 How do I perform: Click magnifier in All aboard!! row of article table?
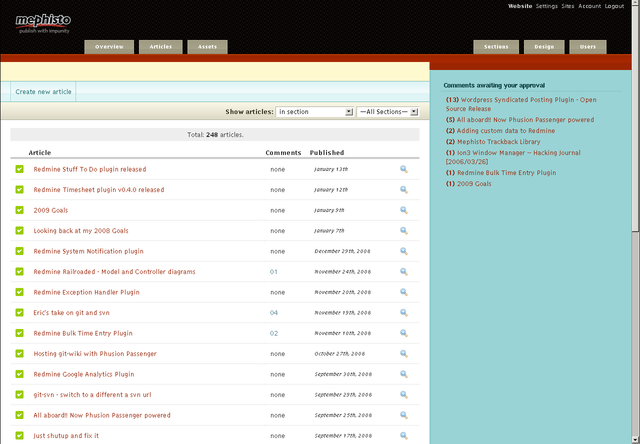coord(404,415)
